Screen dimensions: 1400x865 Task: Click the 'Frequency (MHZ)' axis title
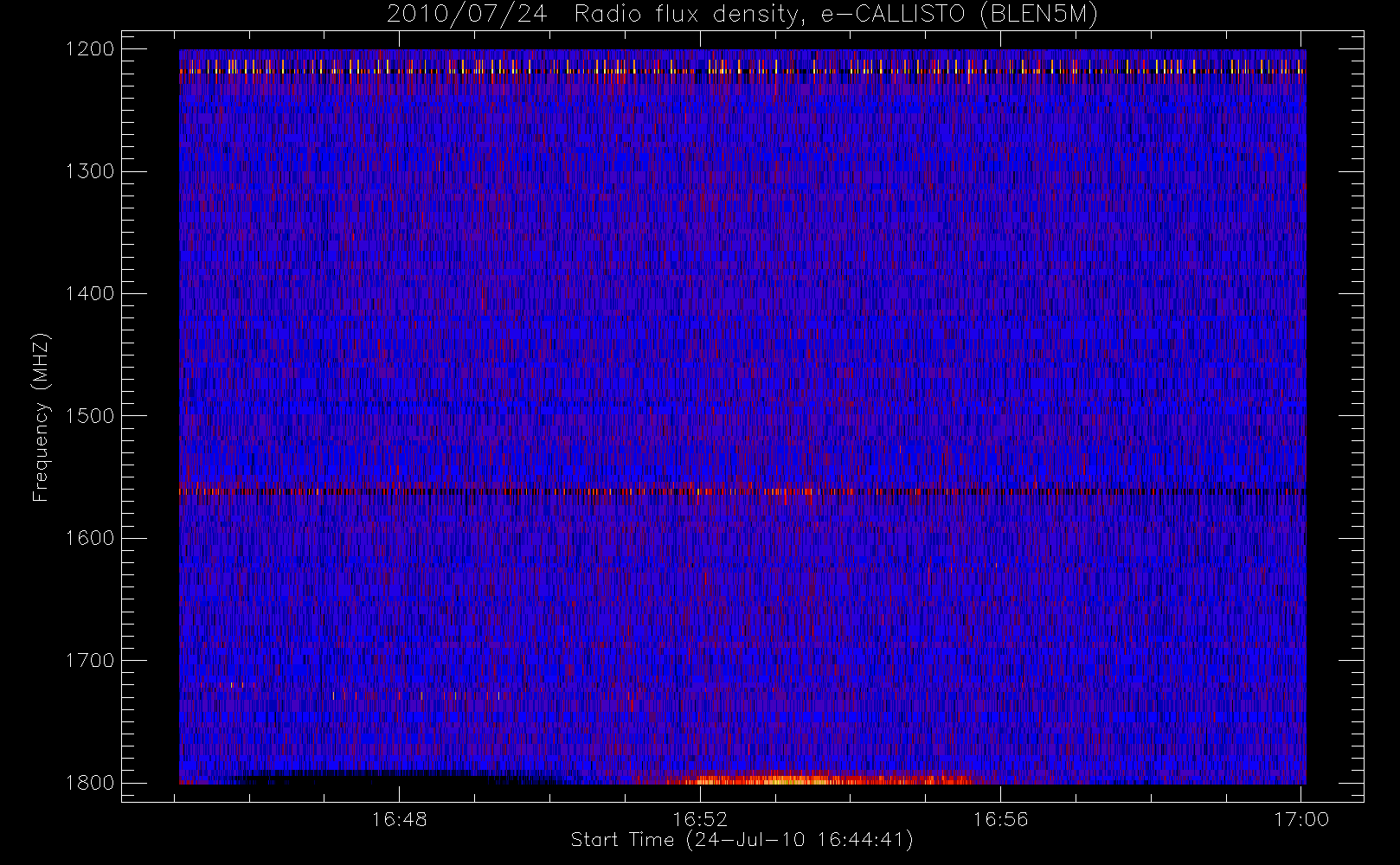coord(41,417)
